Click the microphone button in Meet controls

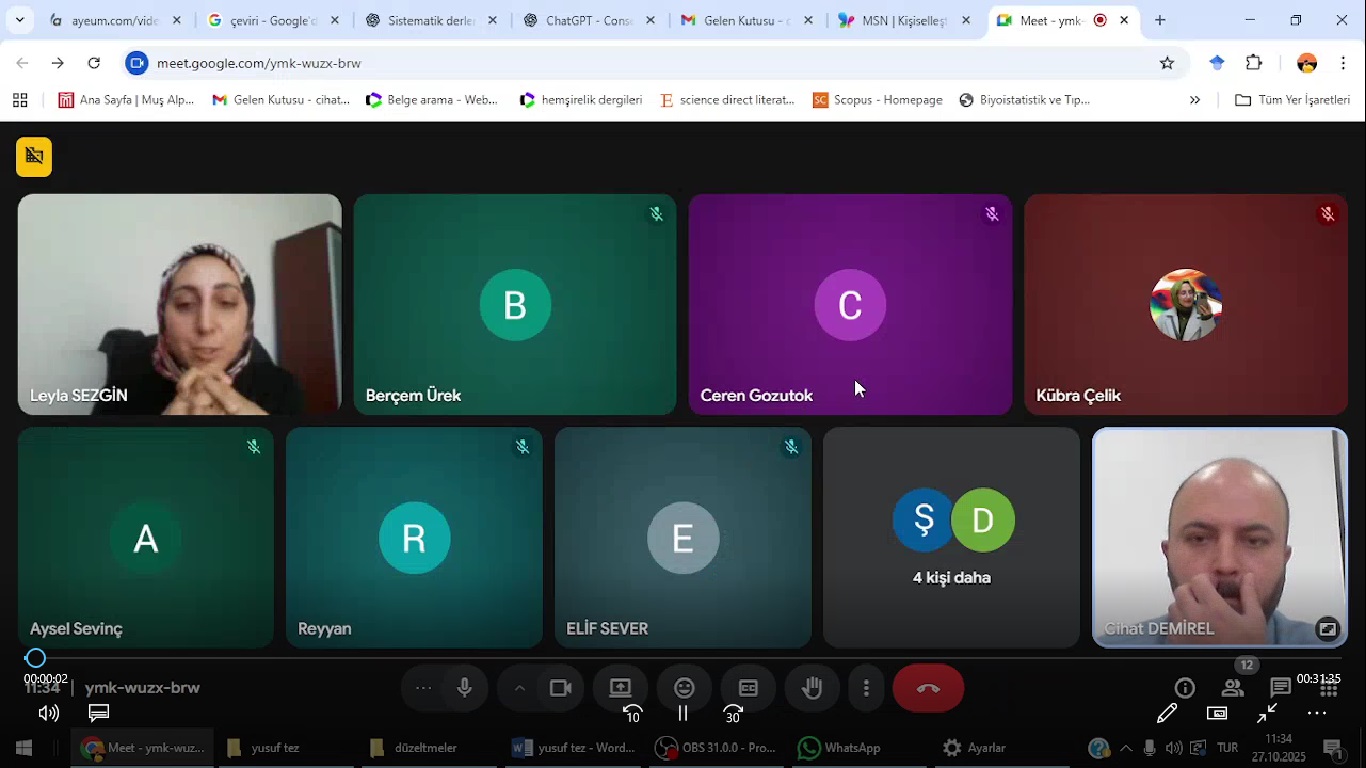pyautogui.click(x=464, y=688)
